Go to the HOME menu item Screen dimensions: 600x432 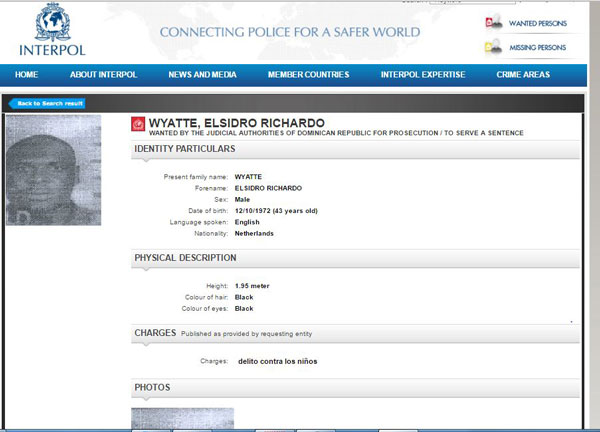point(26,75)
